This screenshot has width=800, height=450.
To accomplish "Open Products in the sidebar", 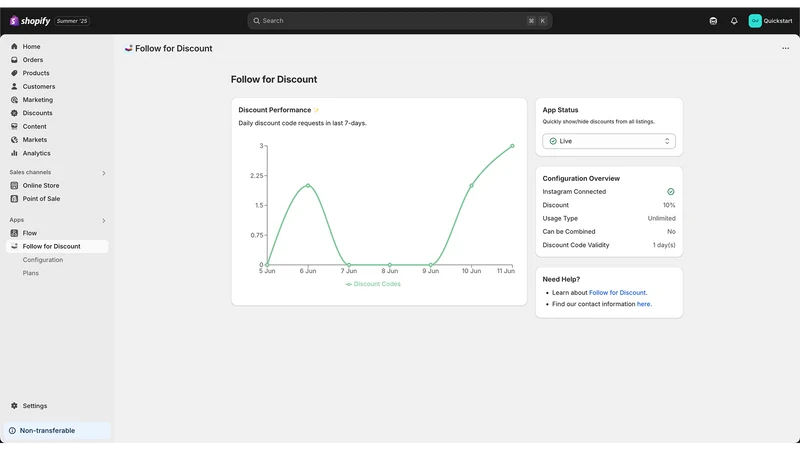I will pos(36,73).
